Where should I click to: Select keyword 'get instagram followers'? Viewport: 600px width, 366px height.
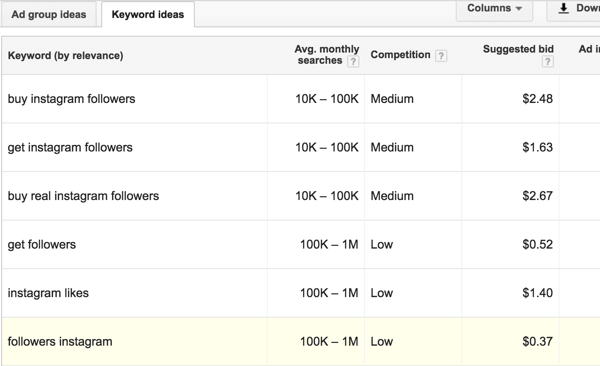[x=70, y=147]
